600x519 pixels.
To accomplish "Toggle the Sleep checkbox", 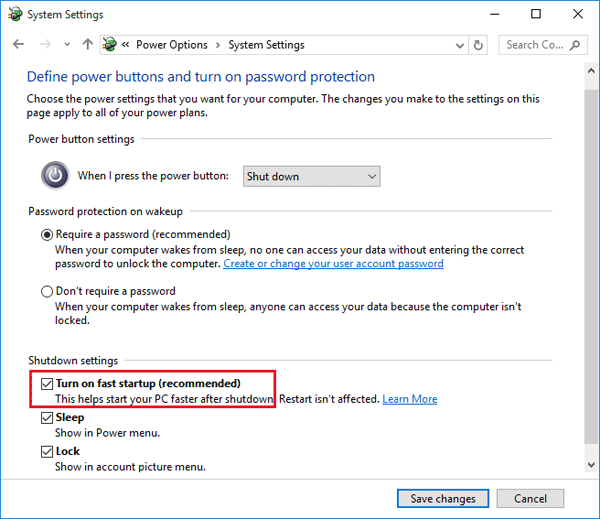I will click(x=47, y=418).
